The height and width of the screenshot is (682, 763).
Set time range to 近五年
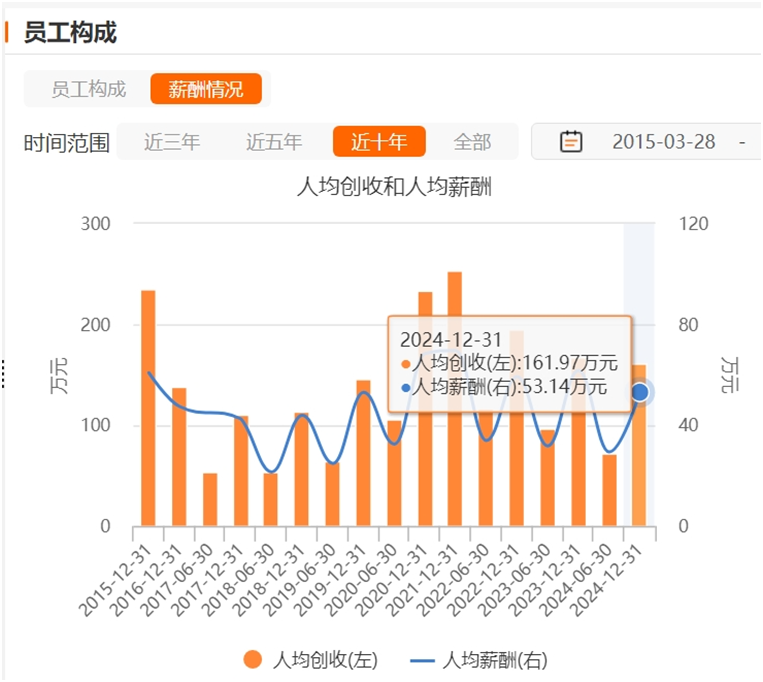click(x=274, y=142)
